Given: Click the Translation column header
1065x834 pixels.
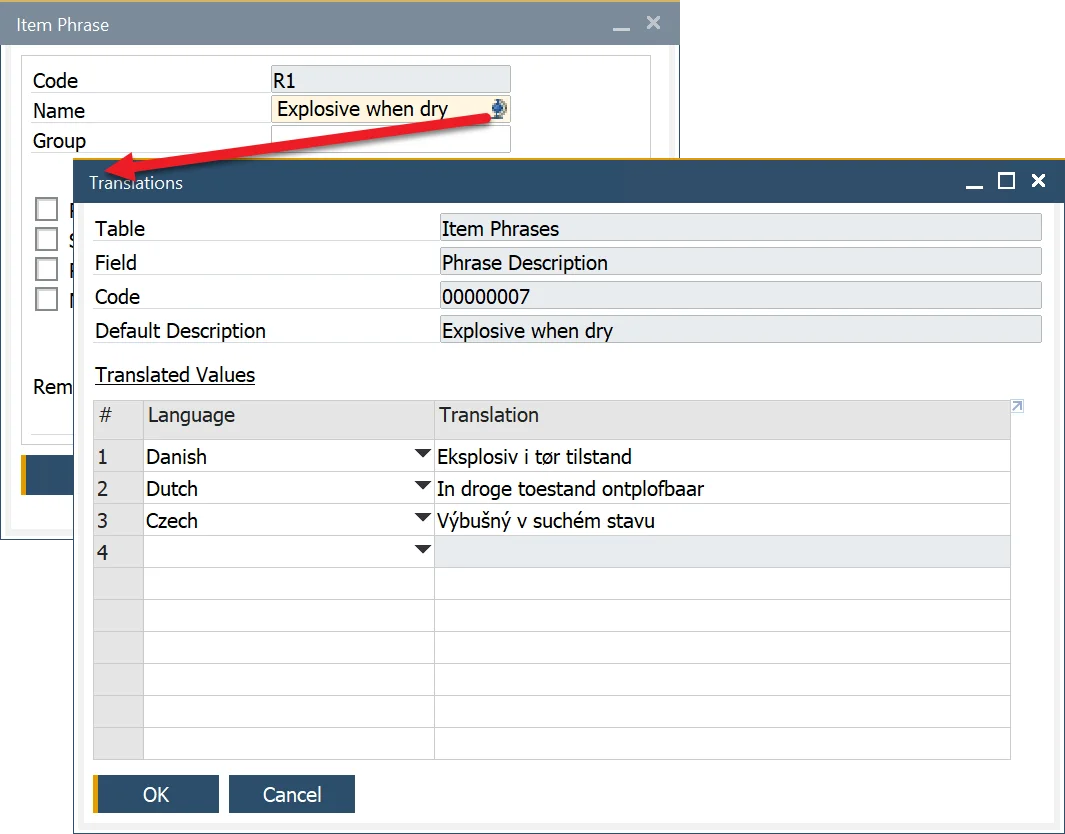Looking at the screenshot, I should [x=720, y=415].
